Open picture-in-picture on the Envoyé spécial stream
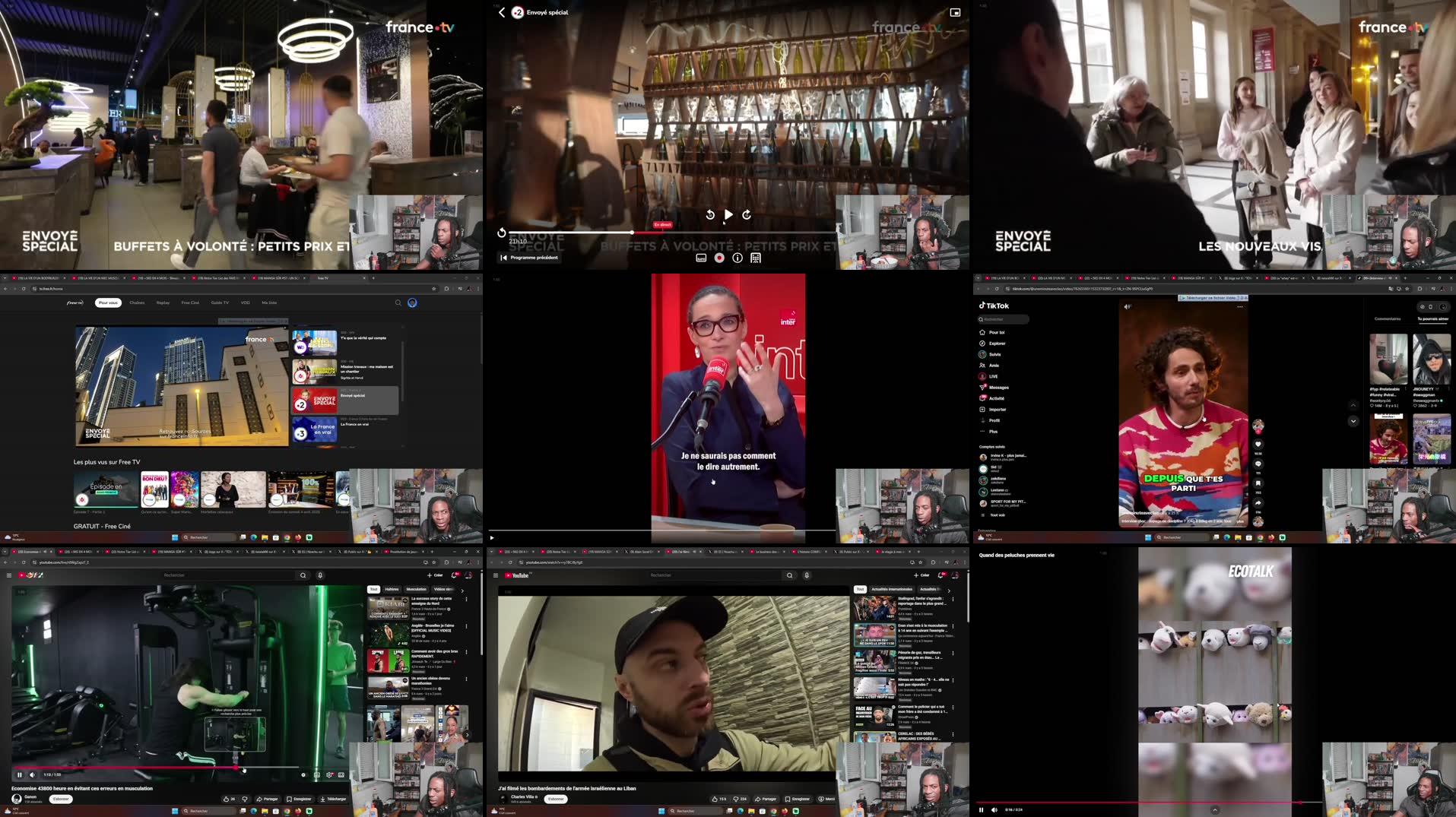The width and height of the screenshot is (1456, 817). tap(956, 12)
